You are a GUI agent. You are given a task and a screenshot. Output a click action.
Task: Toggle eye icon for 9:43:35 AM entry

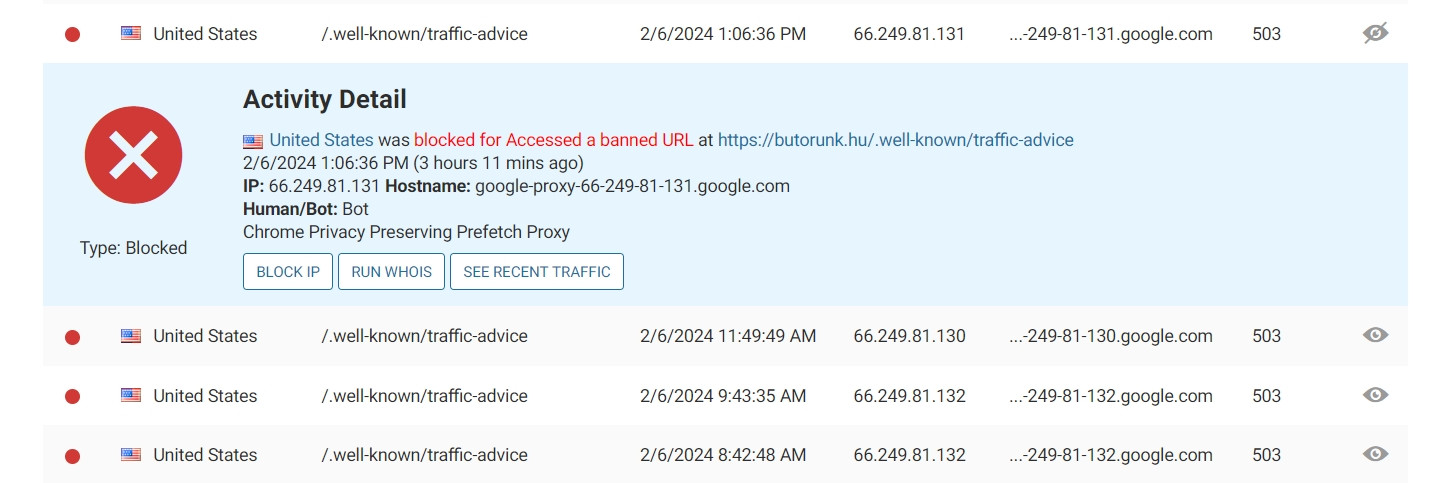click(x=1376, y=395)
